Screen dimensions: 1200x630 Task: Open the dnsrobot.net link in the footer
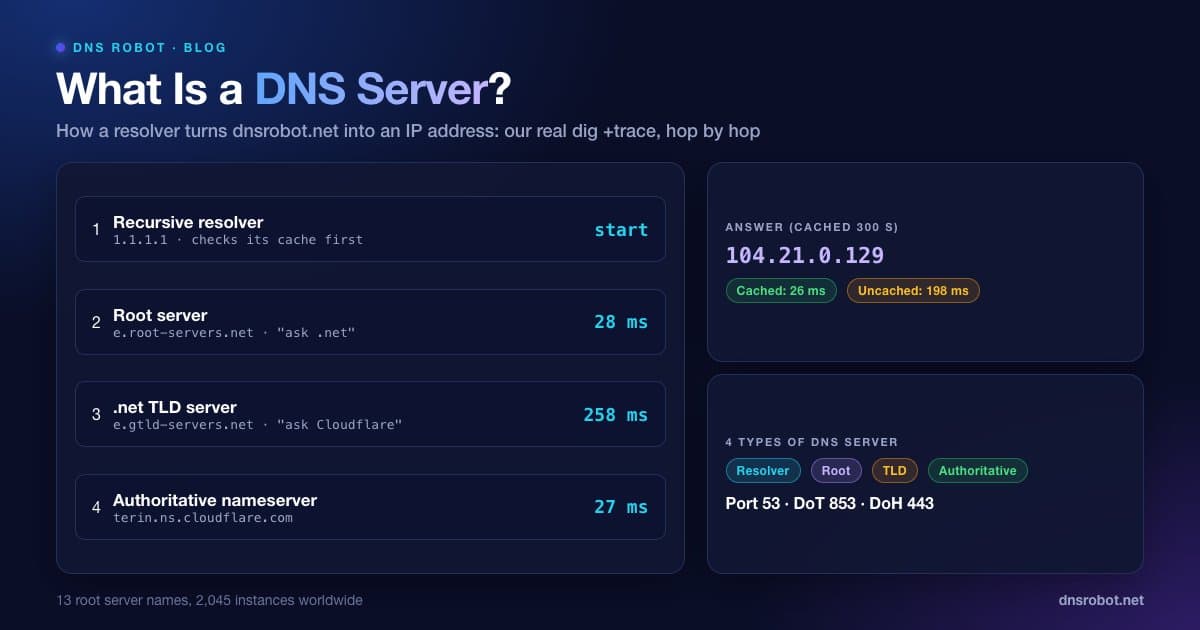1101,601
